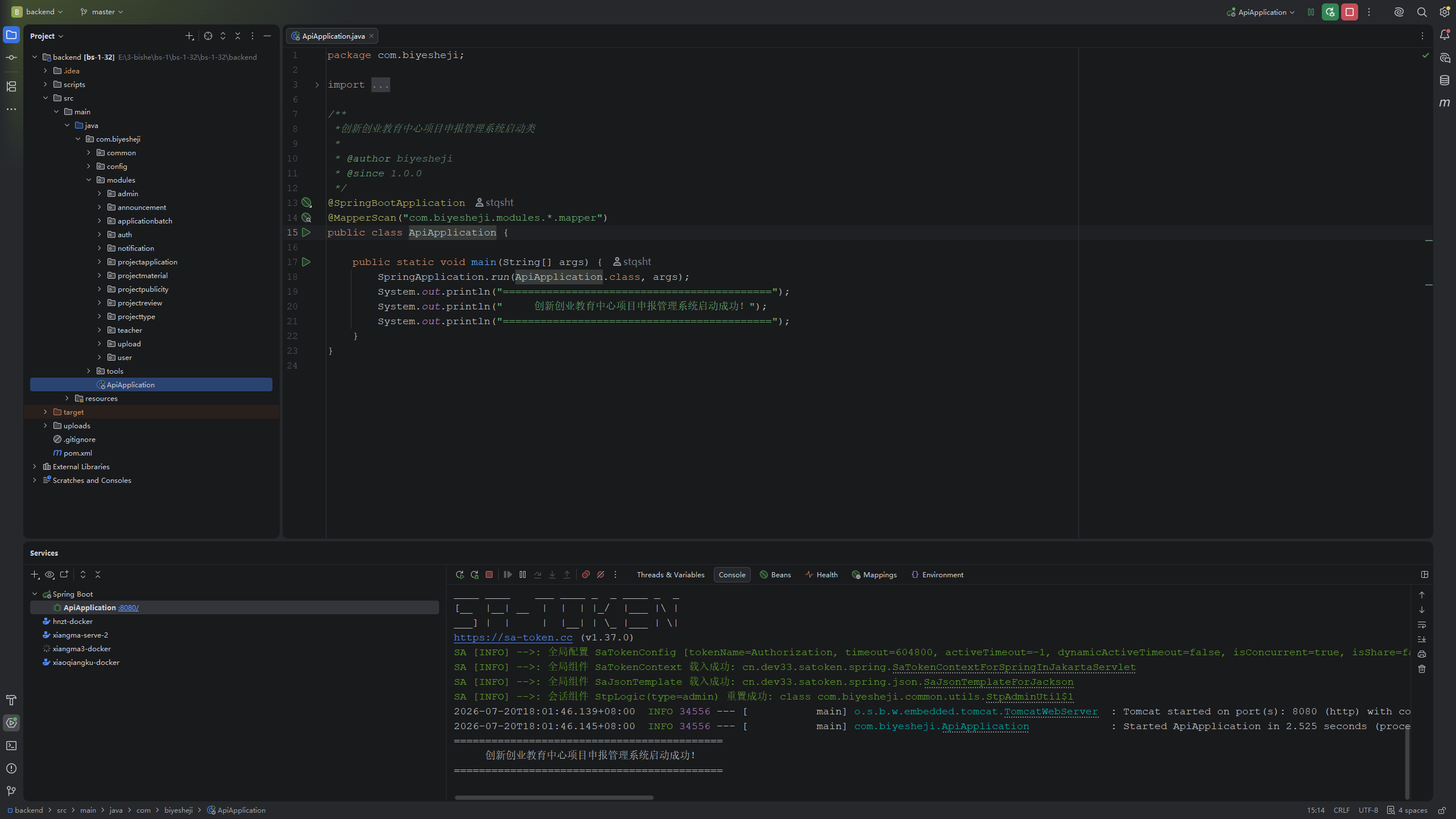Close the ApiApplication.java tab

click(x=371, y=36)
